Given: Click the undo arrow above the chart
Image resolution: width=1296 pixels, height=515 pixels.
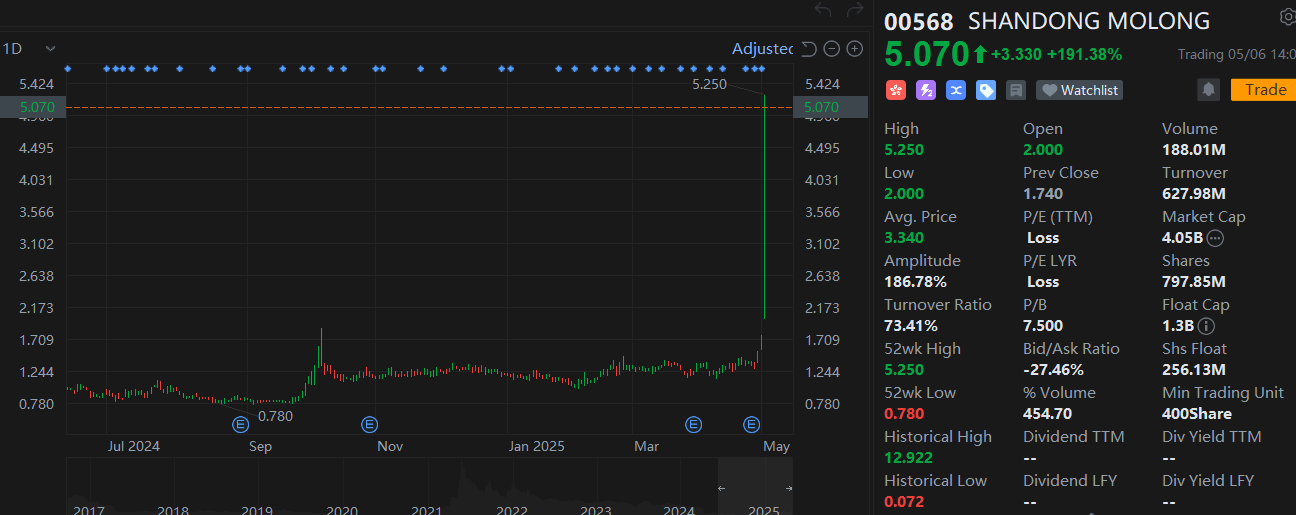Looking at the screenshot, I should click(x=823, y=10).
